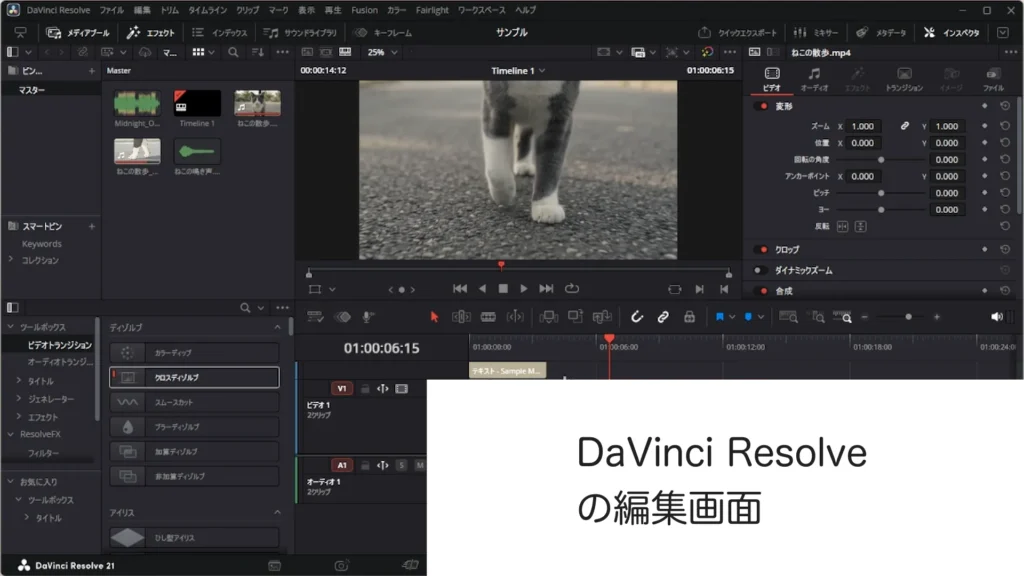Image resolution: width=1024 pixels, height=576 pixels.
Task: Collapse the アイリス transitions group
Action: pyautogui.click(x=278, y=513)
